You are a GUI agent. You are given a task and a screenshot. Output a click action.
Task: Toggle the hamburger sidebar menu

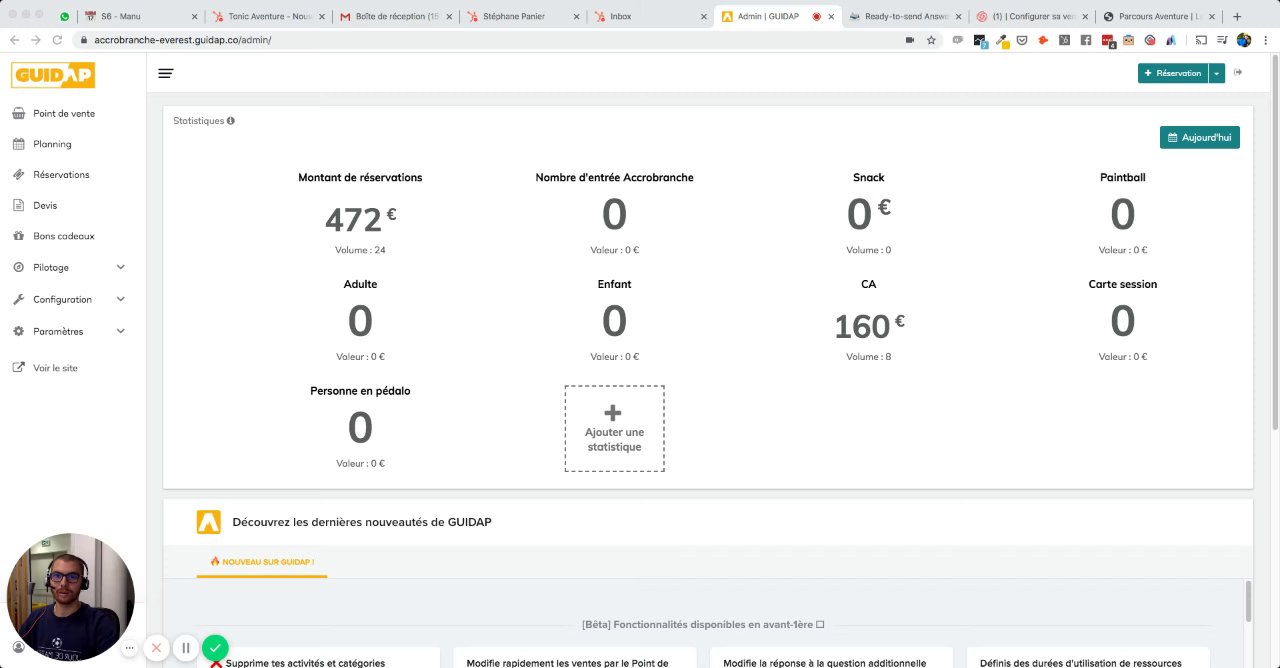166,73
